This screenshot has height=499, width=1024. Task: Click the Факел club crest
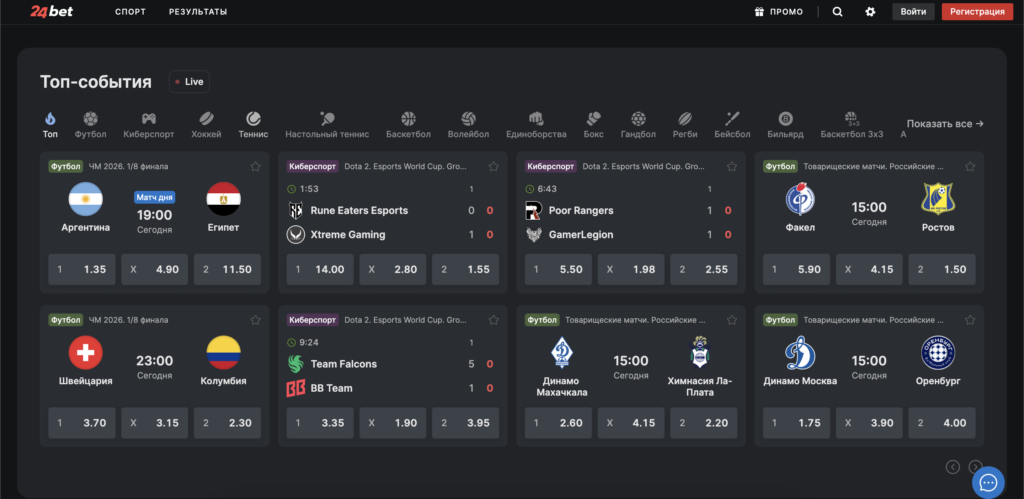pos(800,199)
